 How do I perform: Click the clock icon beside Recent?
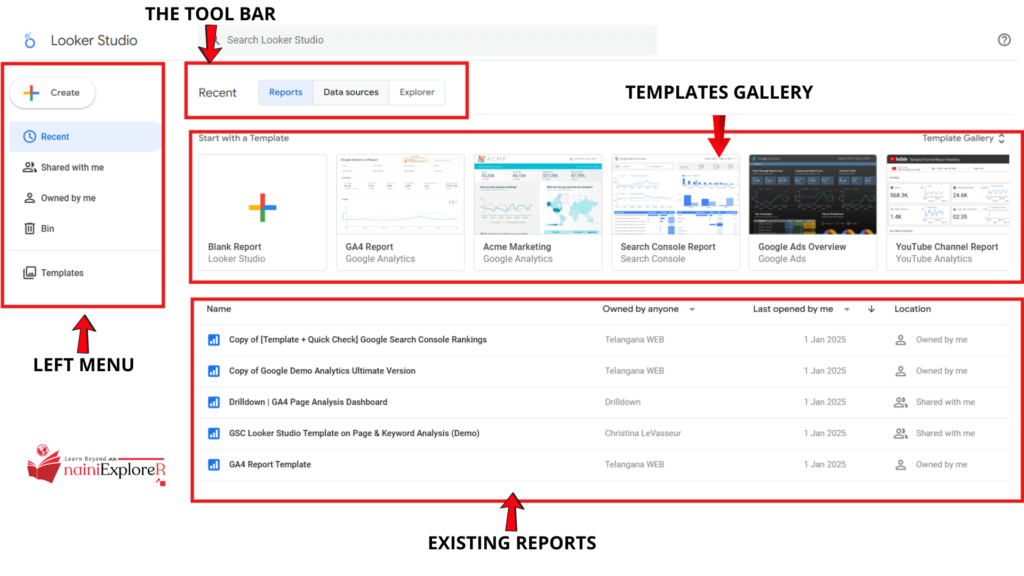click(29, 136)
